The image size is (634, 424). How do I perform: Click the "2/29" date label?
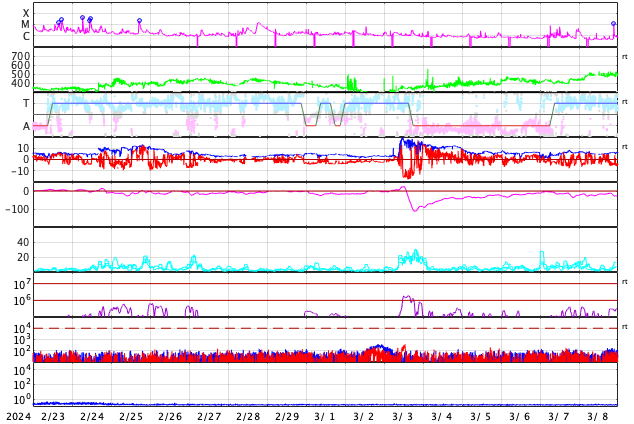[x=287, y=417]
